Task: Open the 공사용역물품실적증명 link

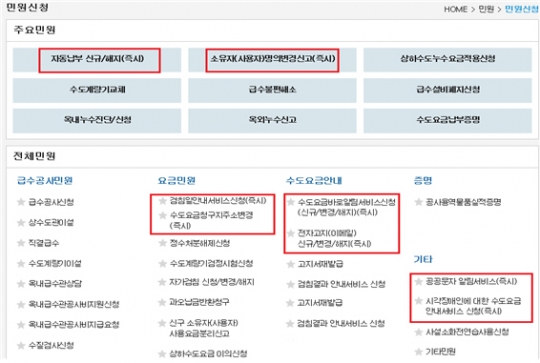Action: tap(463, 202)
